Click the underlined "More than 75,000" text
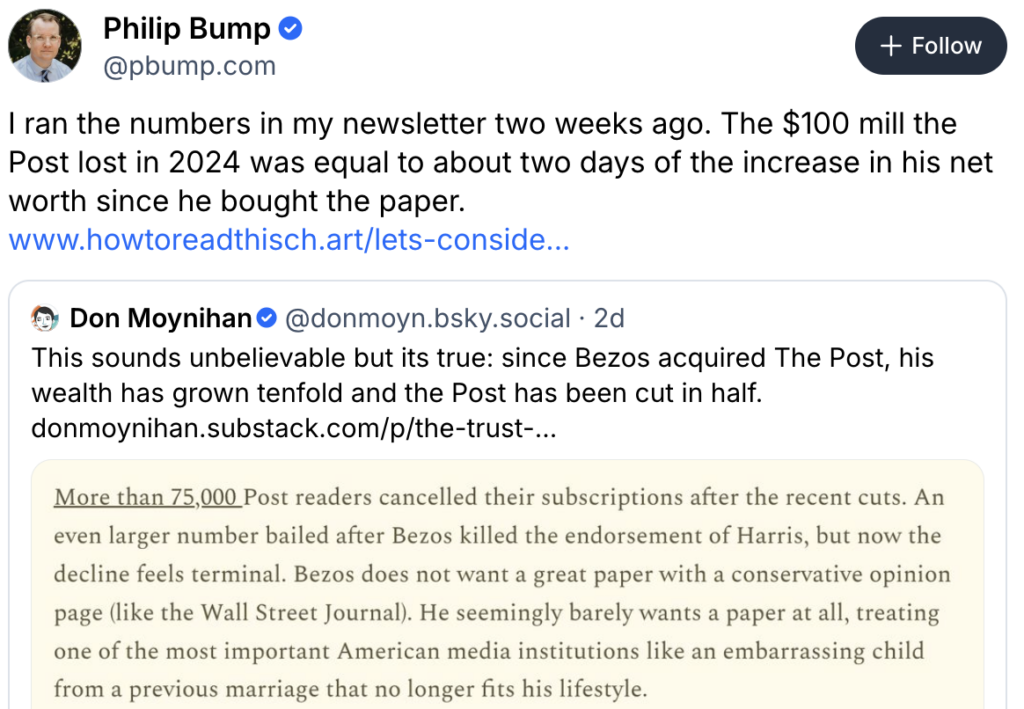The width and height of the screenshot is (1024, 709). [x=146, y=497]
